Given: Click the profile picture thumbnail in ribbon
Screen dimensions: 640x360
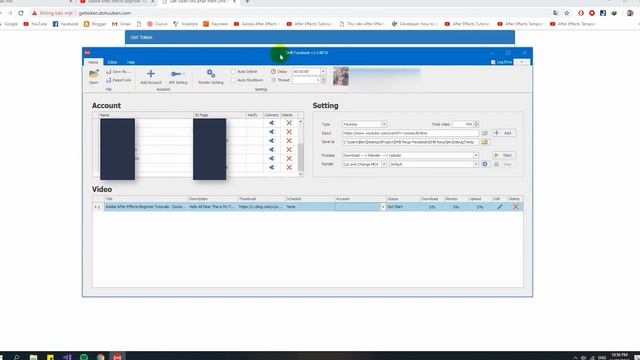Looking at the screenshot, I should point(341,76).
